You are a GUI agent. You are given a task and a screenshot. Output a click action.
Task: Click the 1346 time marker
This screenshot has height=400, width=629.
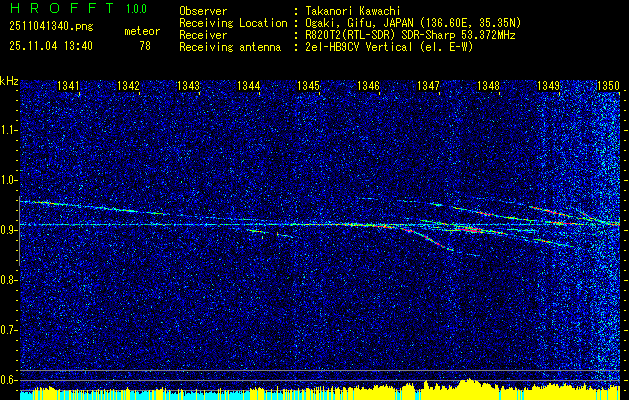(368, 86)
